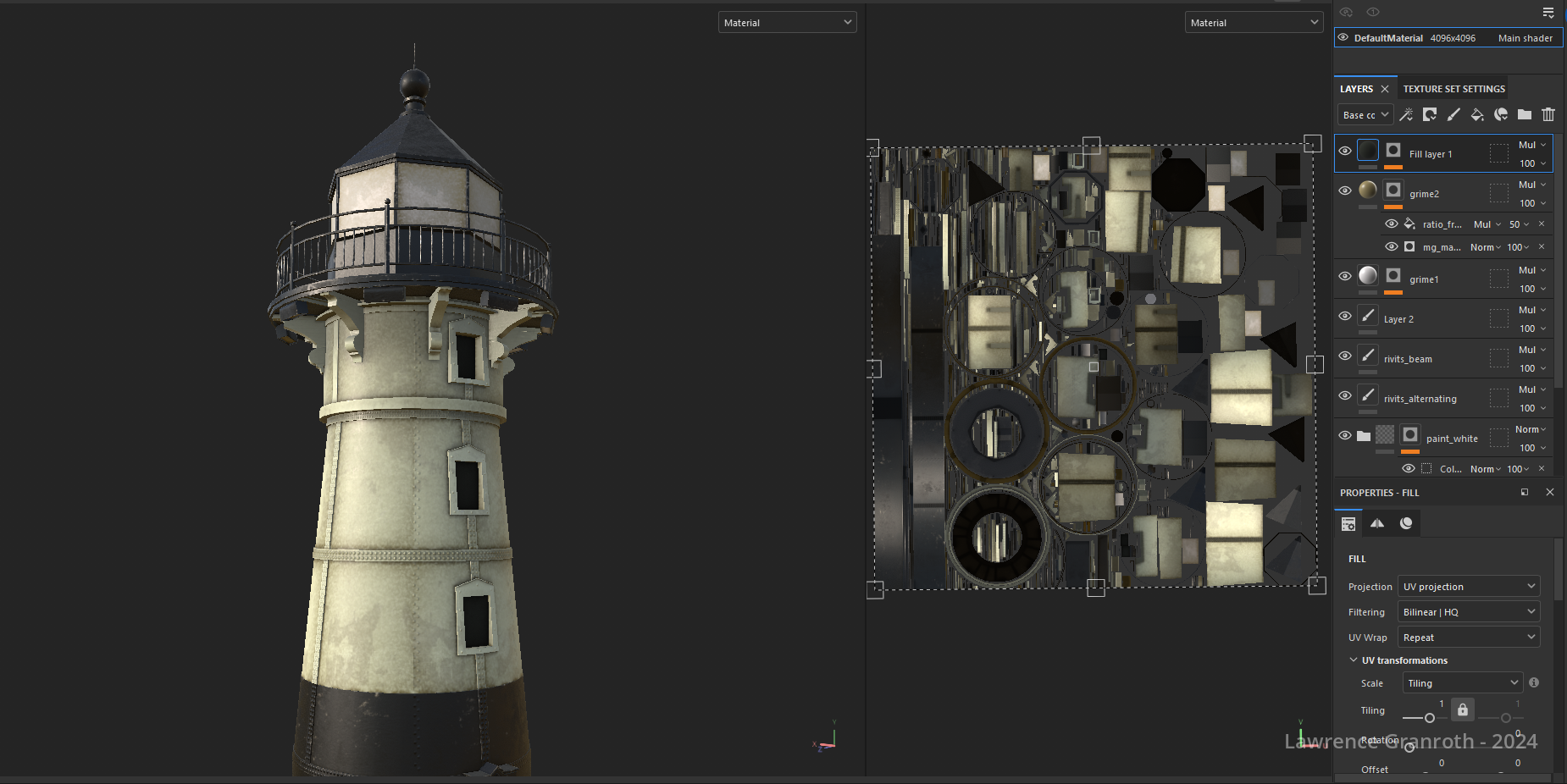
Task: Add a new paint layer with brush icon
Action: coord(1453,115)
